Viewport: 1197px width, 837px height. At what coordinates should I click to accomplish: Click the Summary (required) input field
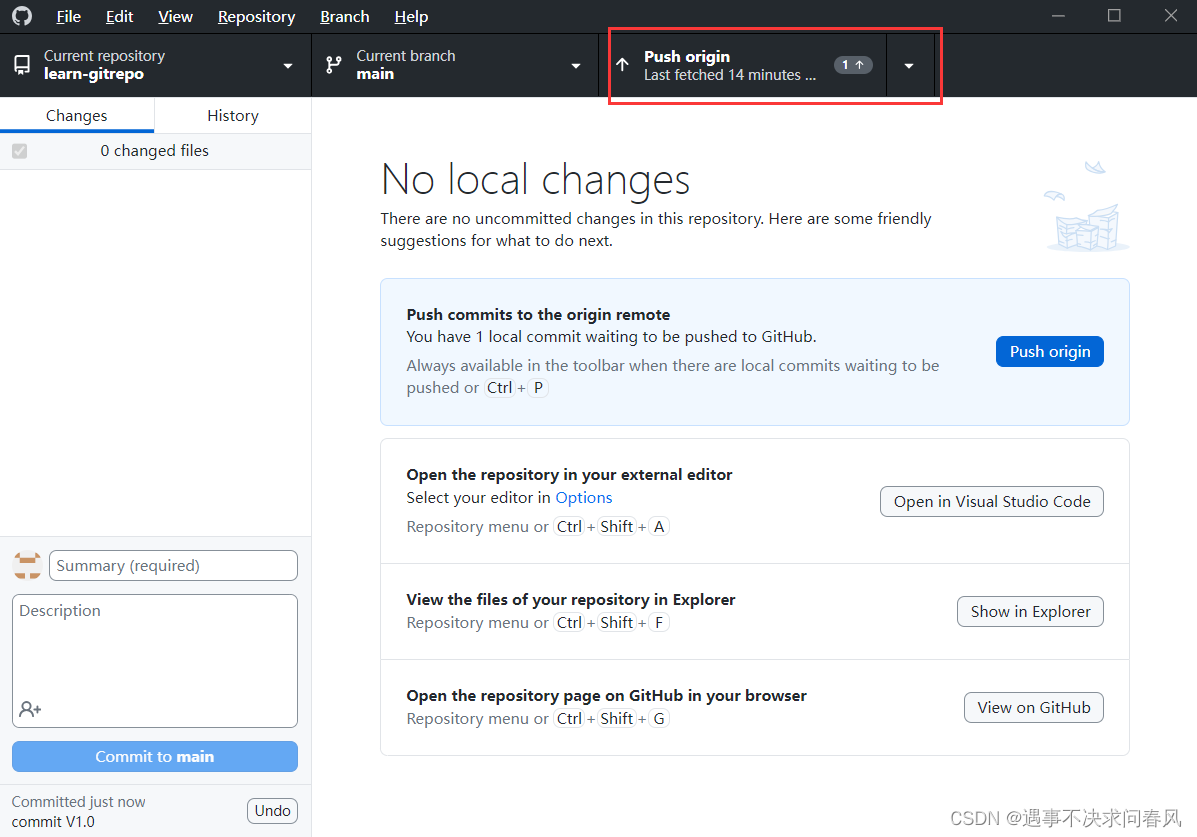tap(173, 566)
